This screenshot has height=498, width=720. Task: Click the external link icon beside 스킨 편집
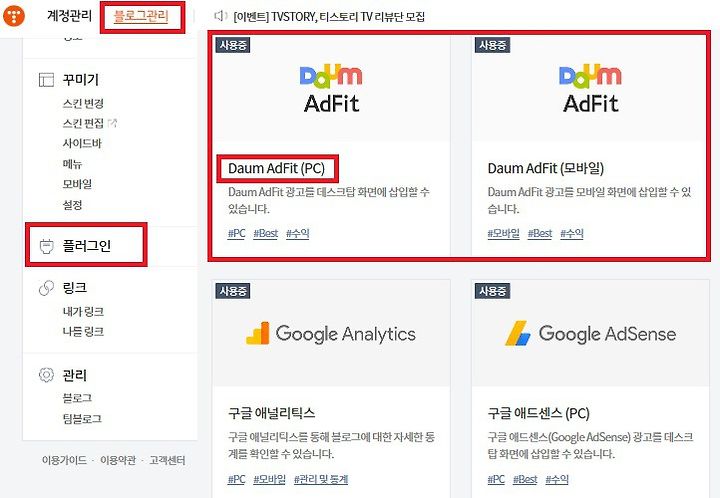(113, 123)
